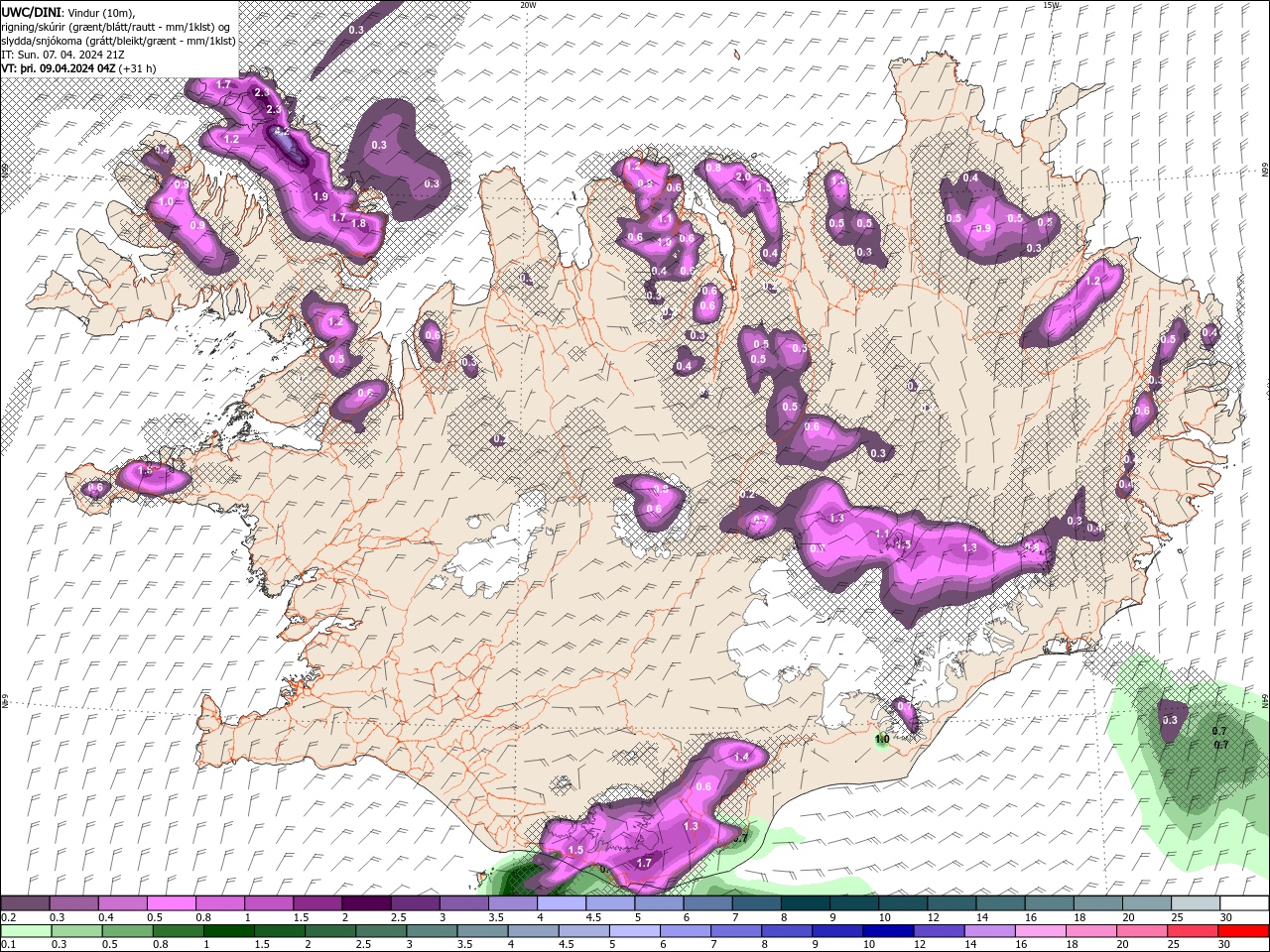Screen dimensions: 1270x952
Task: Choose the dark teal 9 swatch, upper legend row
Action: pyautogui.click(x=854, y=903)
